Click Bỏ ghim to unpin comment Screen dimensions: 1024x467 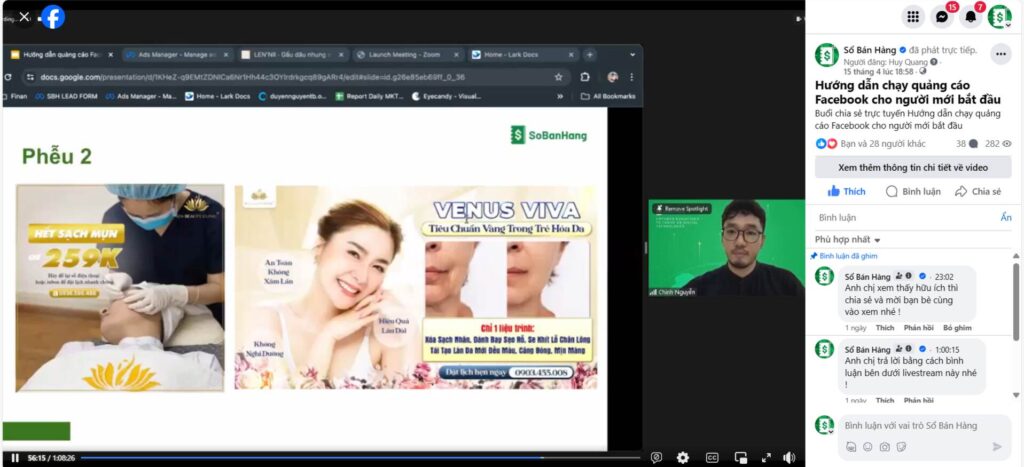pos(957,327)
